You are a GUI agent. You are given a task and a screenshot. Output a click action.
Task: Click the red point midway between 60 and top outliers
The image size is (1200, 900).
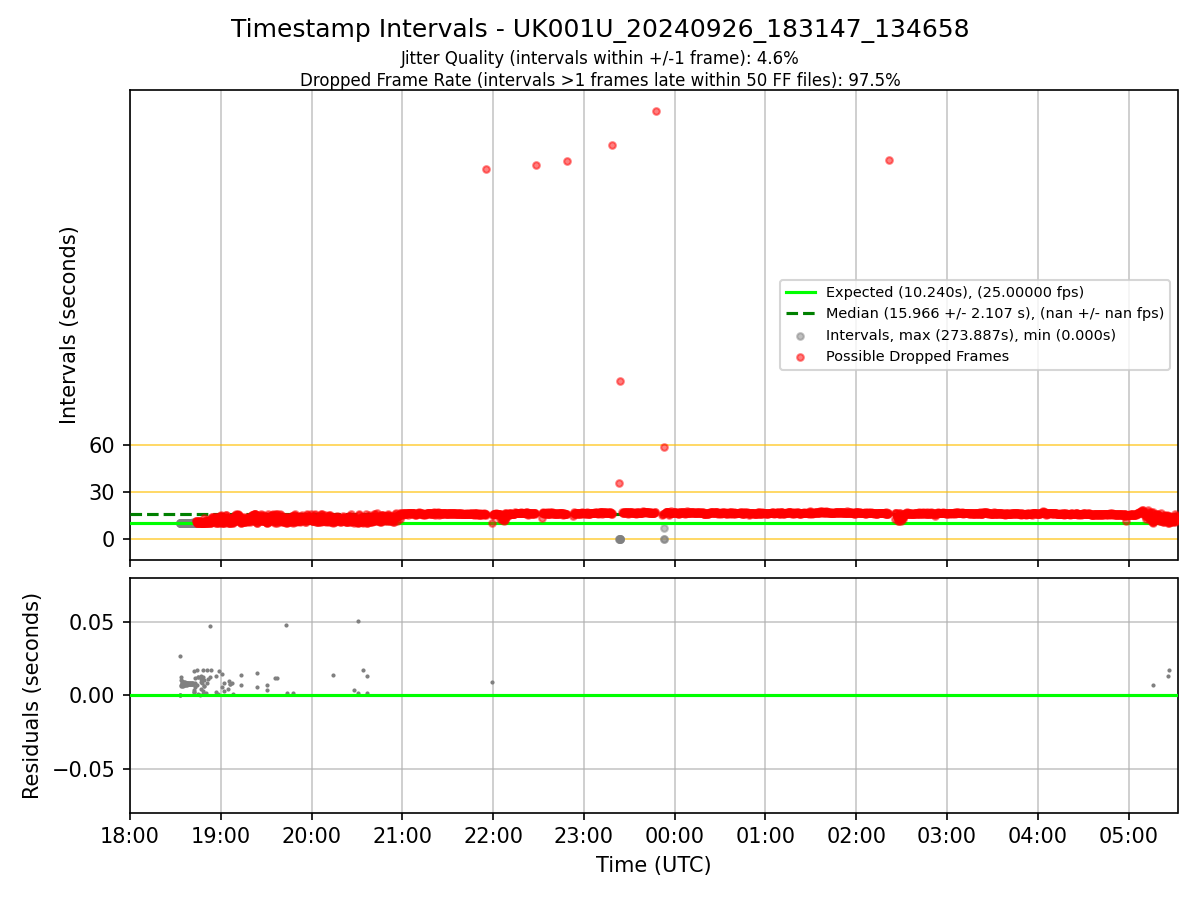click(x=620, y=381)
